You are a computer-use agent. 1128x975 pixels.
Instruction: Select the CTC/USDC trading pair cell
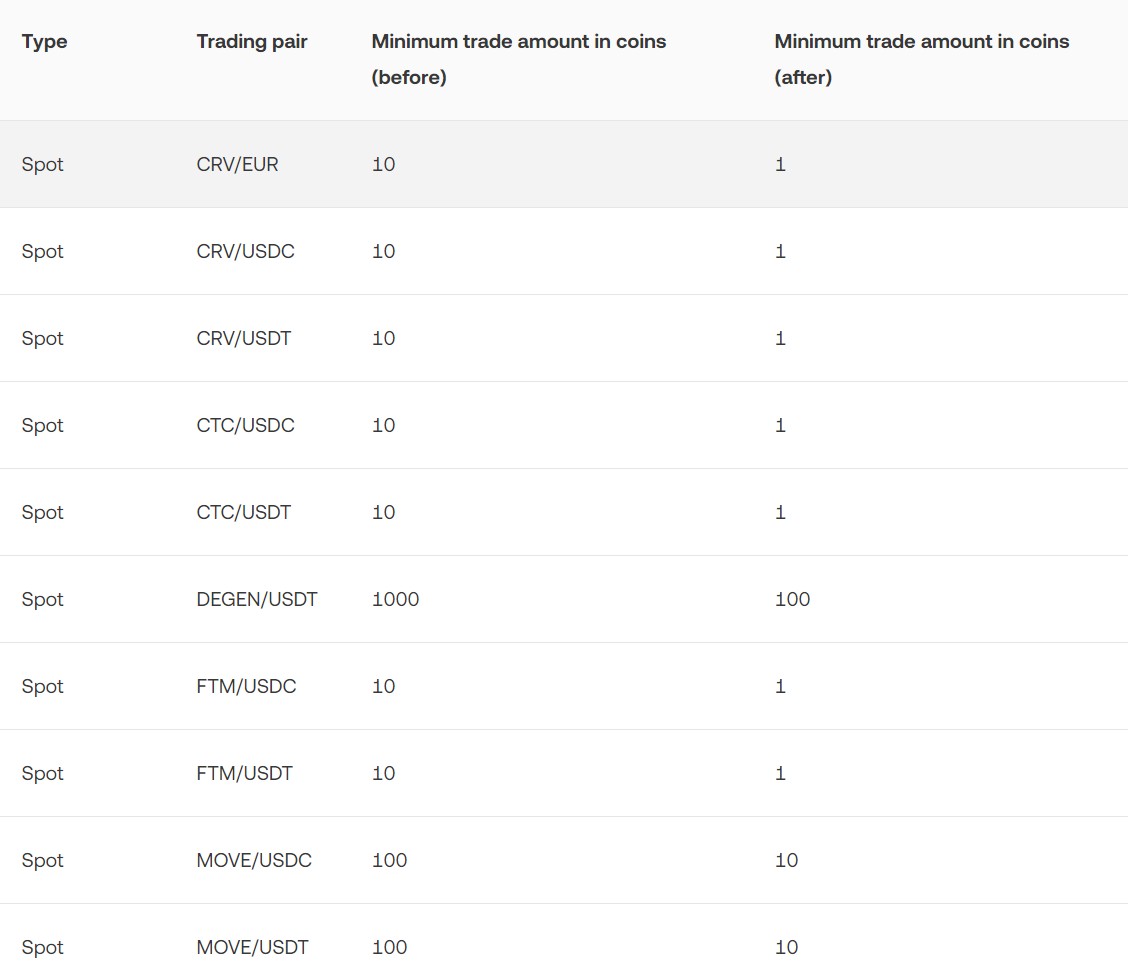click(245, 425)
